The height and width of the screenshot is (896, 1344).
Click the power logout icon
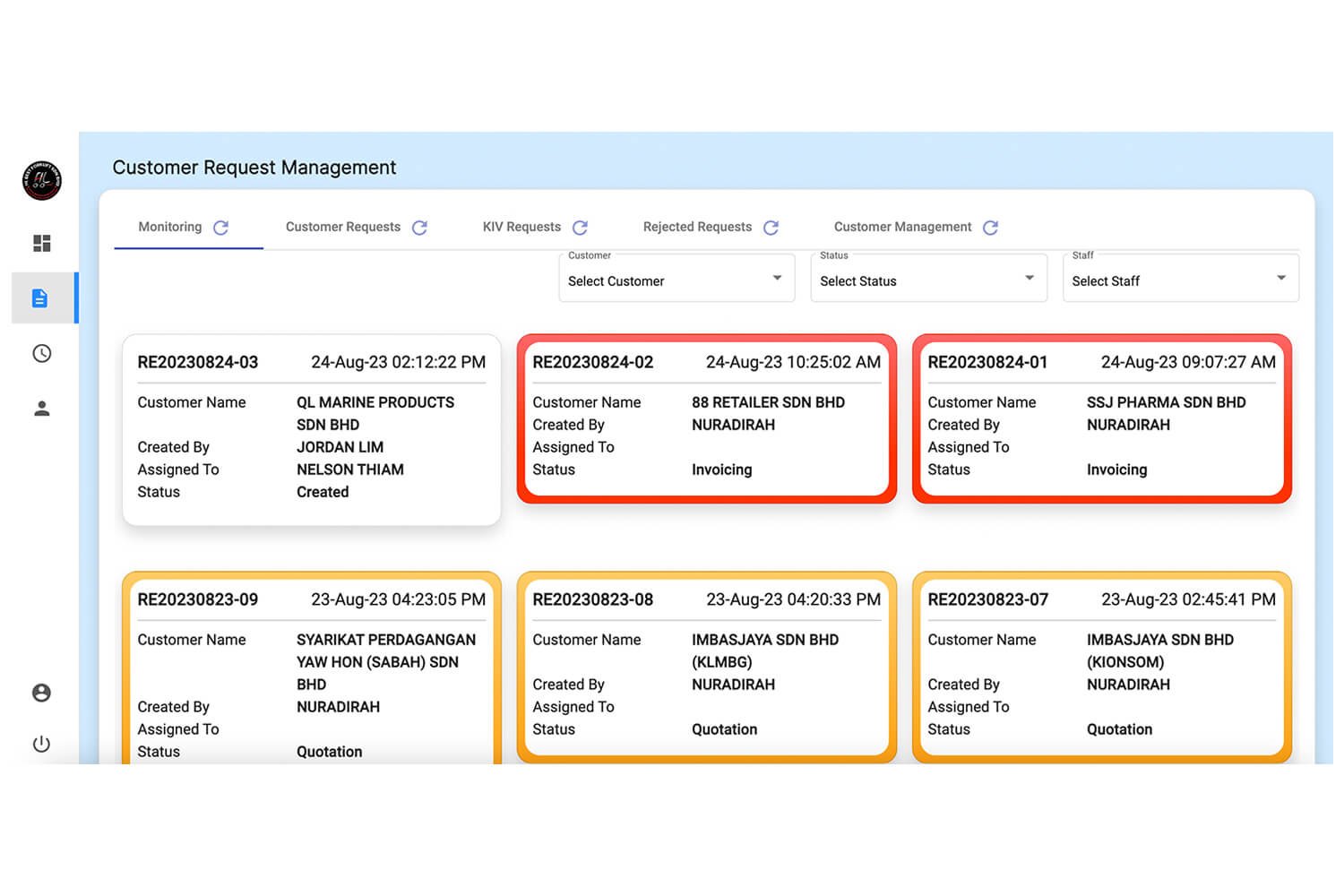coord(41,745)
